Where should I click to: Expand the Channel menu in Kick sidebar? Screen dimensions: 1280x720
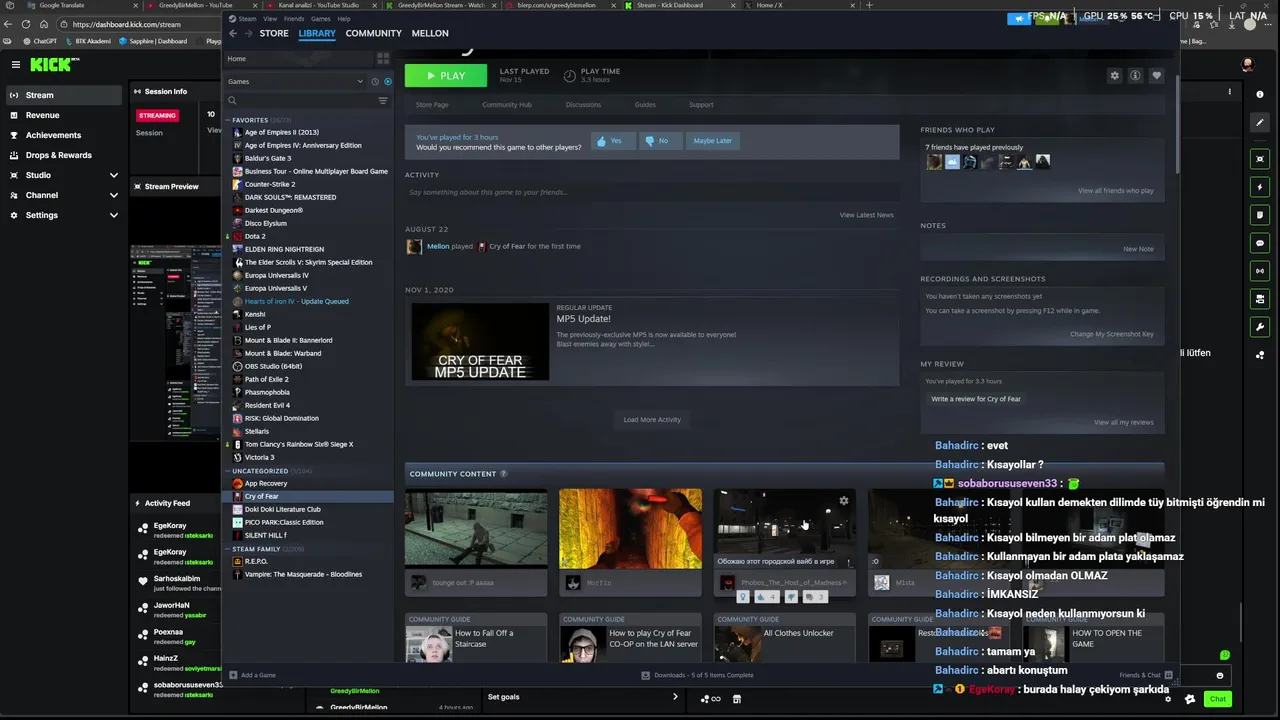click(114, 195)
